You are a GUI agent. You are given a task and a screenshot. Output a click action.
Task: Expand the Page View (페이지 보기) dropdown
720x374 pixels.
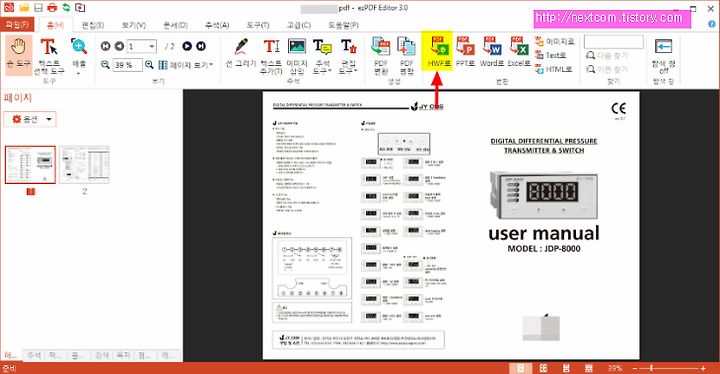(x=186, y=65)
